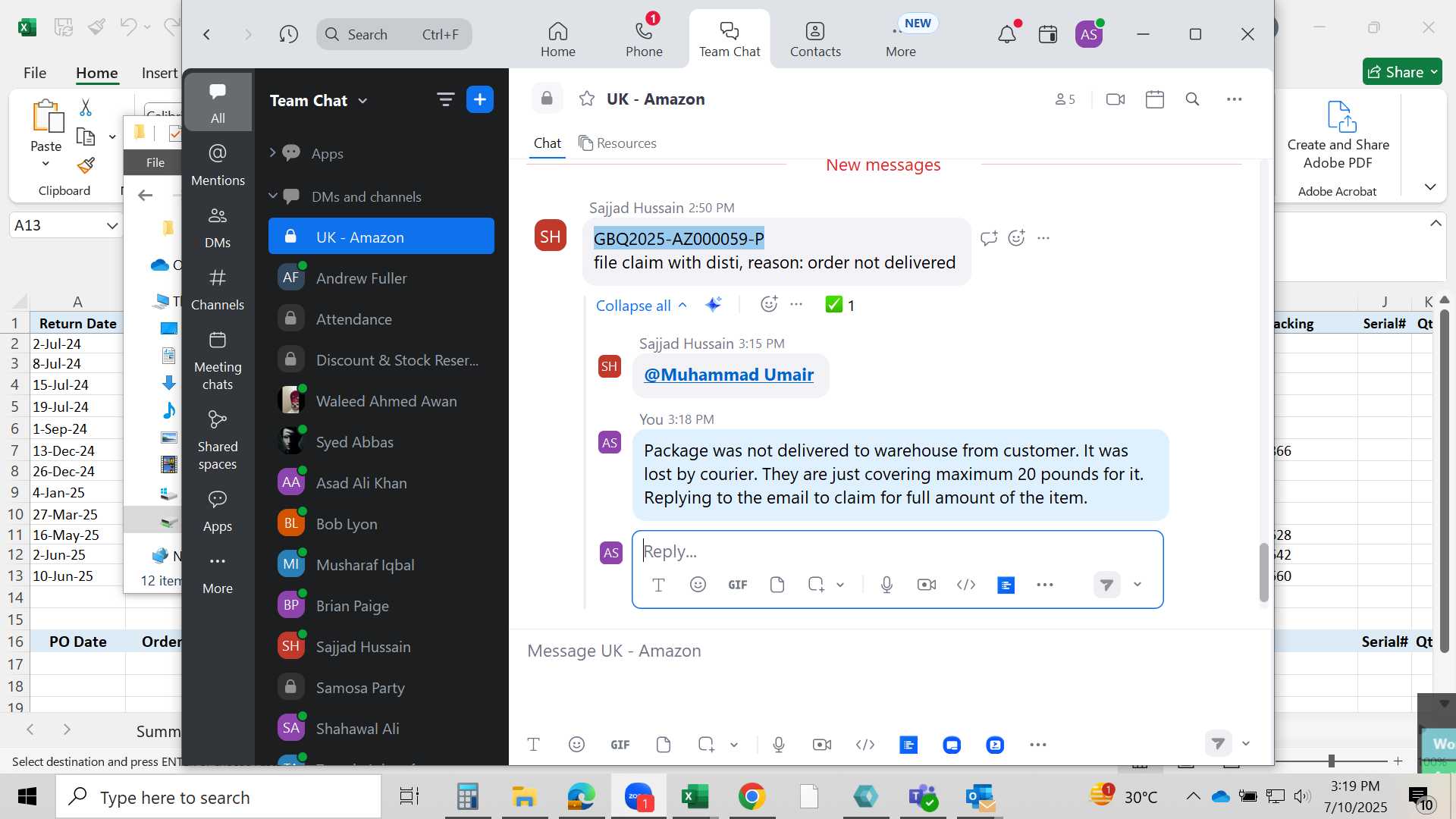The width and height of the screenshot is (1456, 819).
Task: Collapse all thread replies
Action: (x=641, y=306)
